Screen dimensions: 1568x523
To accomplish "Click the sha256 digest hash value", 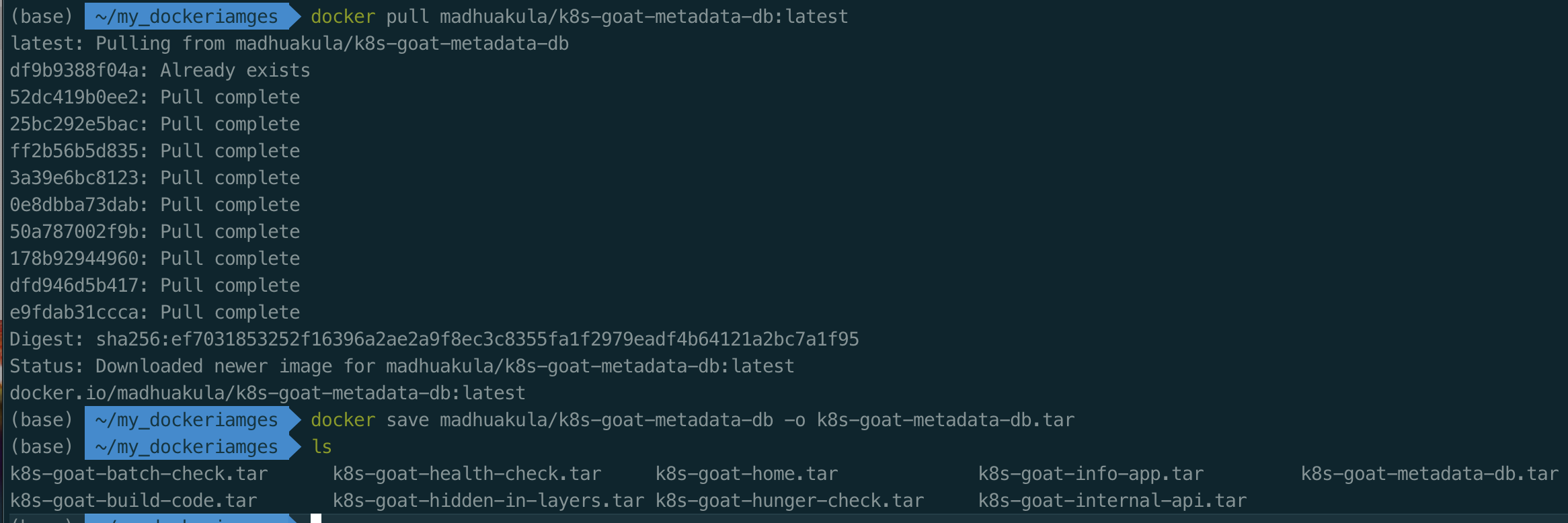I will click(477, 339).
